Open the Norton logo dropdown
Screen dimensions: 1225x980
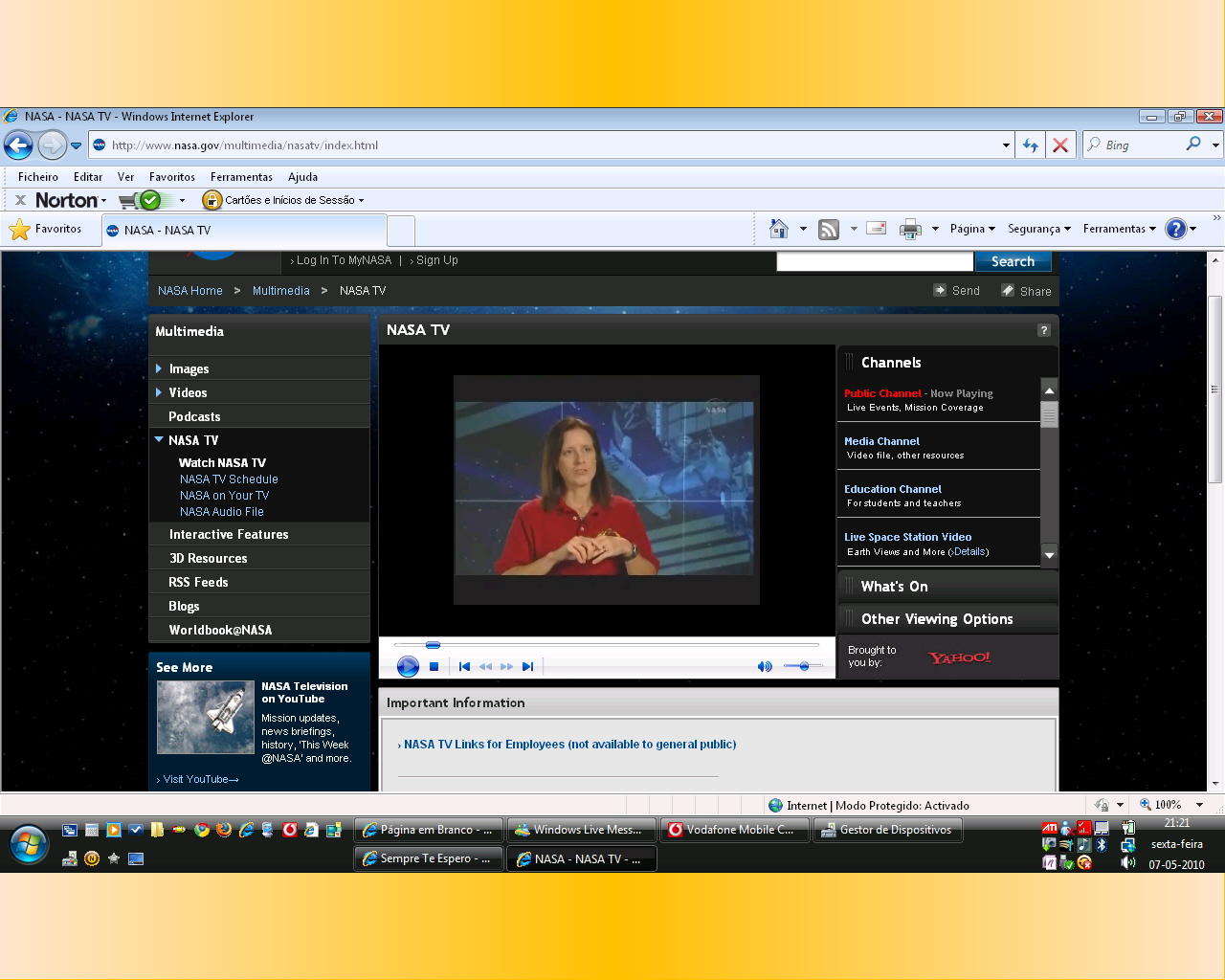[71, 200]
